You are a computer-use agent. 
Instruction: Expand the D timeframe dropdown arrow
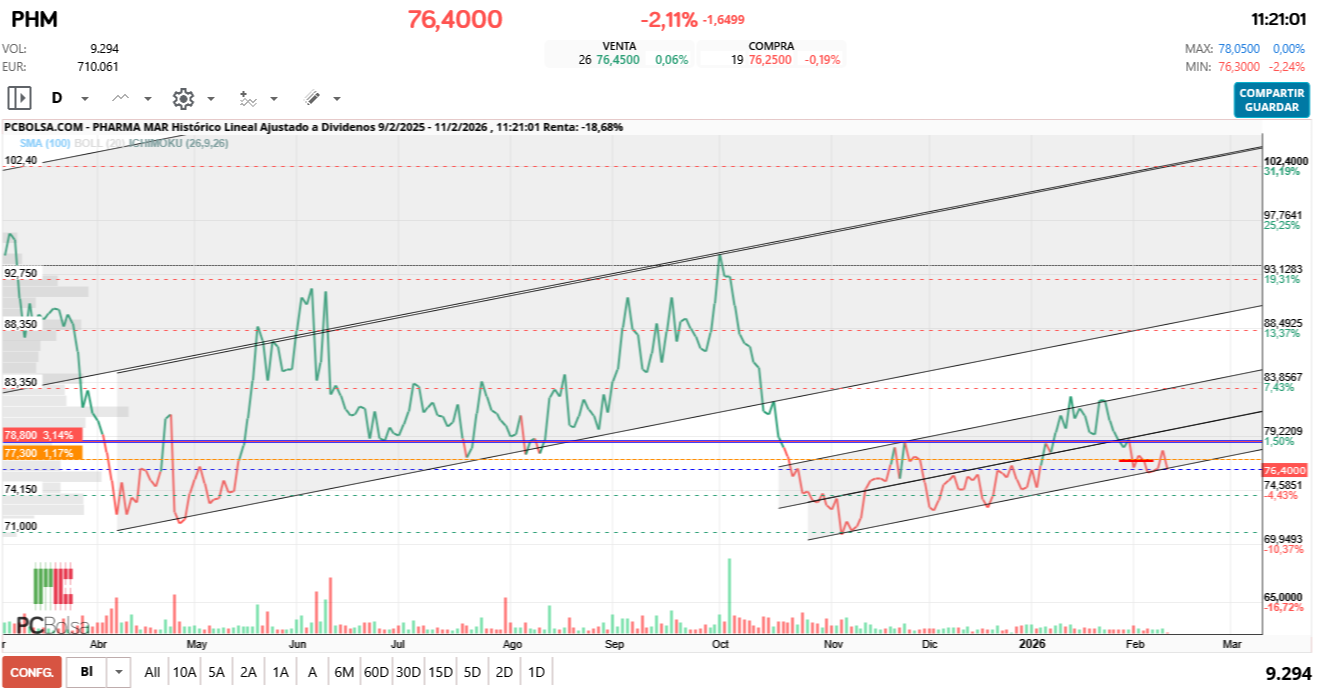tap(85, 99)
